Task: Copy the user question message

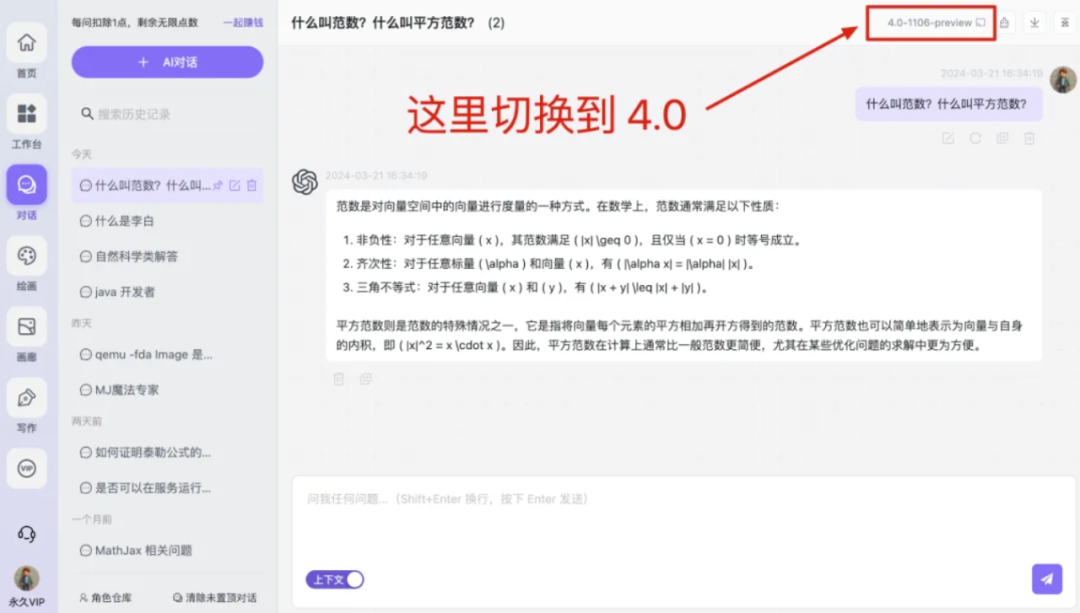Action: pyautogui.click(x=1002, y=138)
